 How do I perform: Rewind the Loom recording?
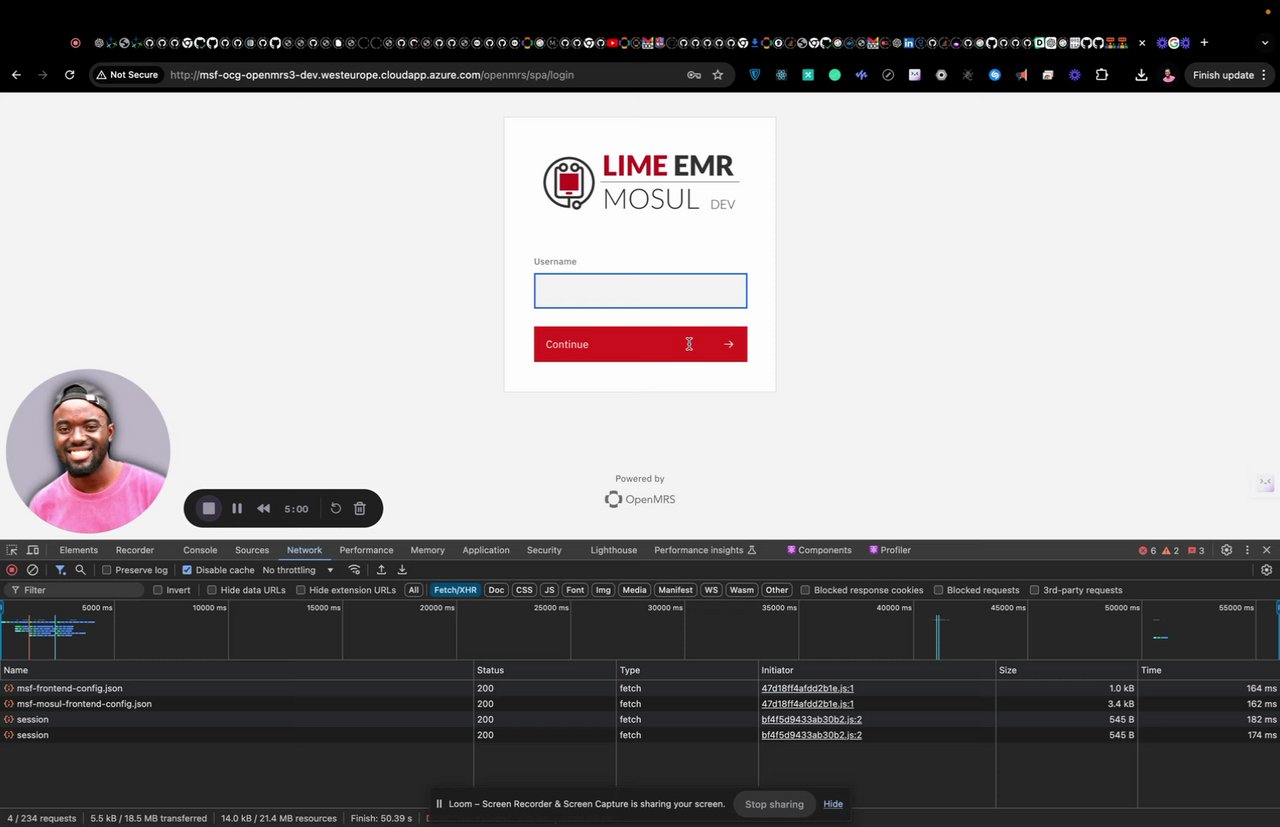[x=263, y=508]
